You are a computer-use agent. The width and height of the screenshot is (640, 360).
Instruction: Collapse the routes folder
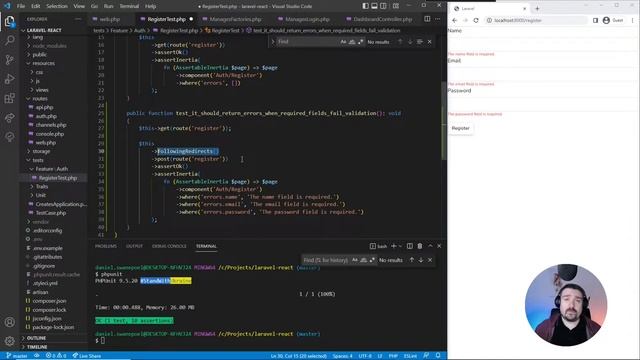(40, 98)
